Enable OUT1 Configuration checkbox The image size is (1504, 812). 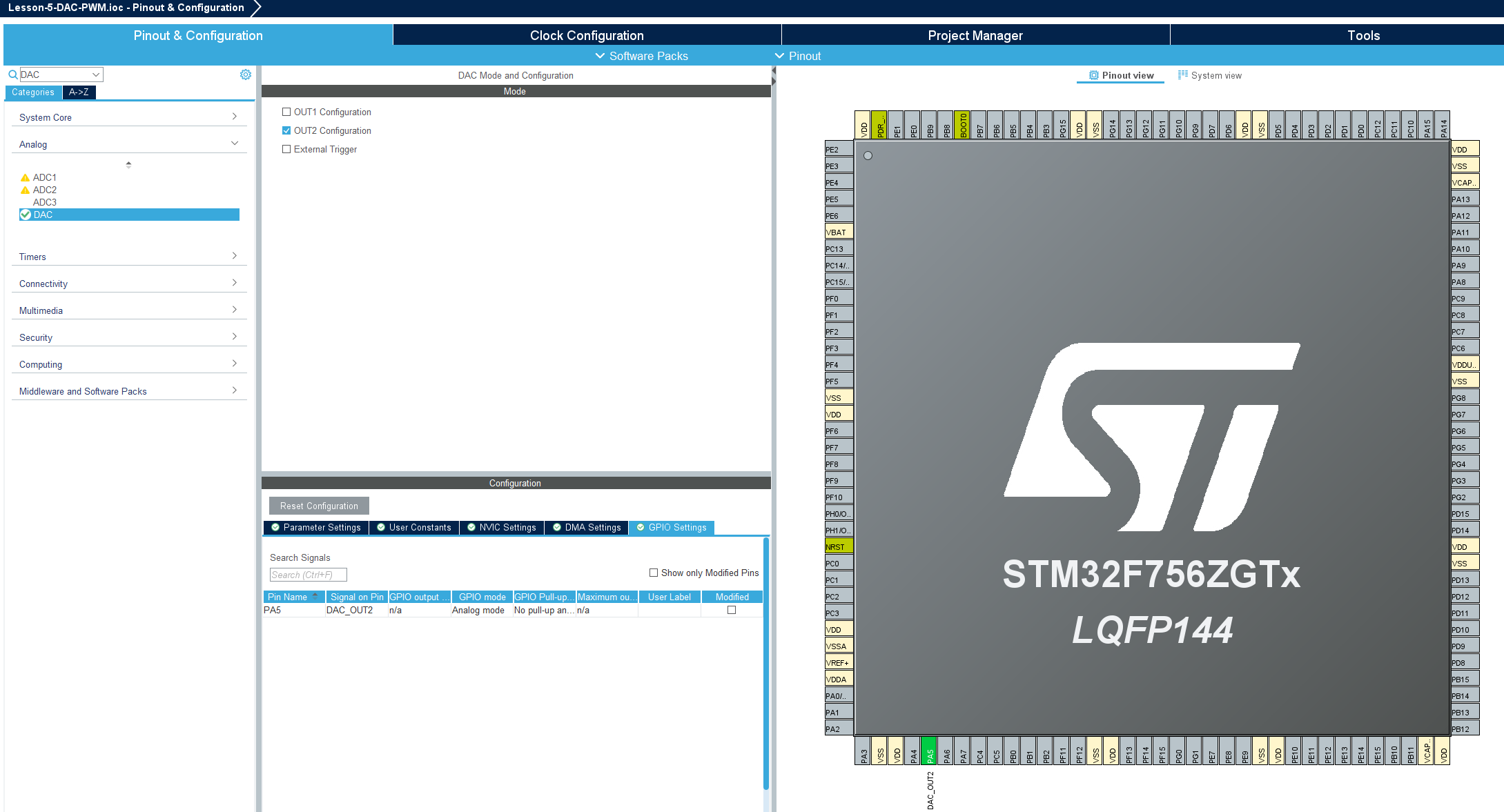point(286,112)
